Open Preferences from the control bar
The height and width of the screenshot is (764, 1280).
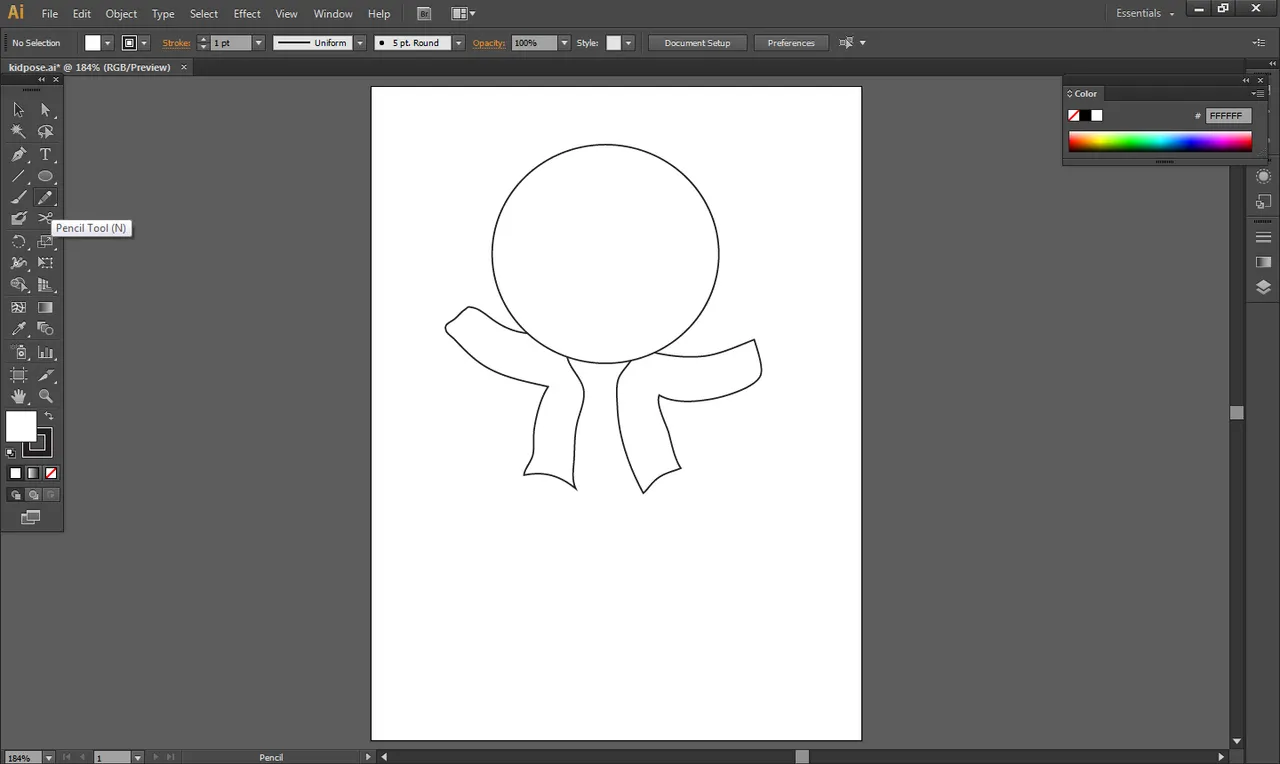point(791,43)
